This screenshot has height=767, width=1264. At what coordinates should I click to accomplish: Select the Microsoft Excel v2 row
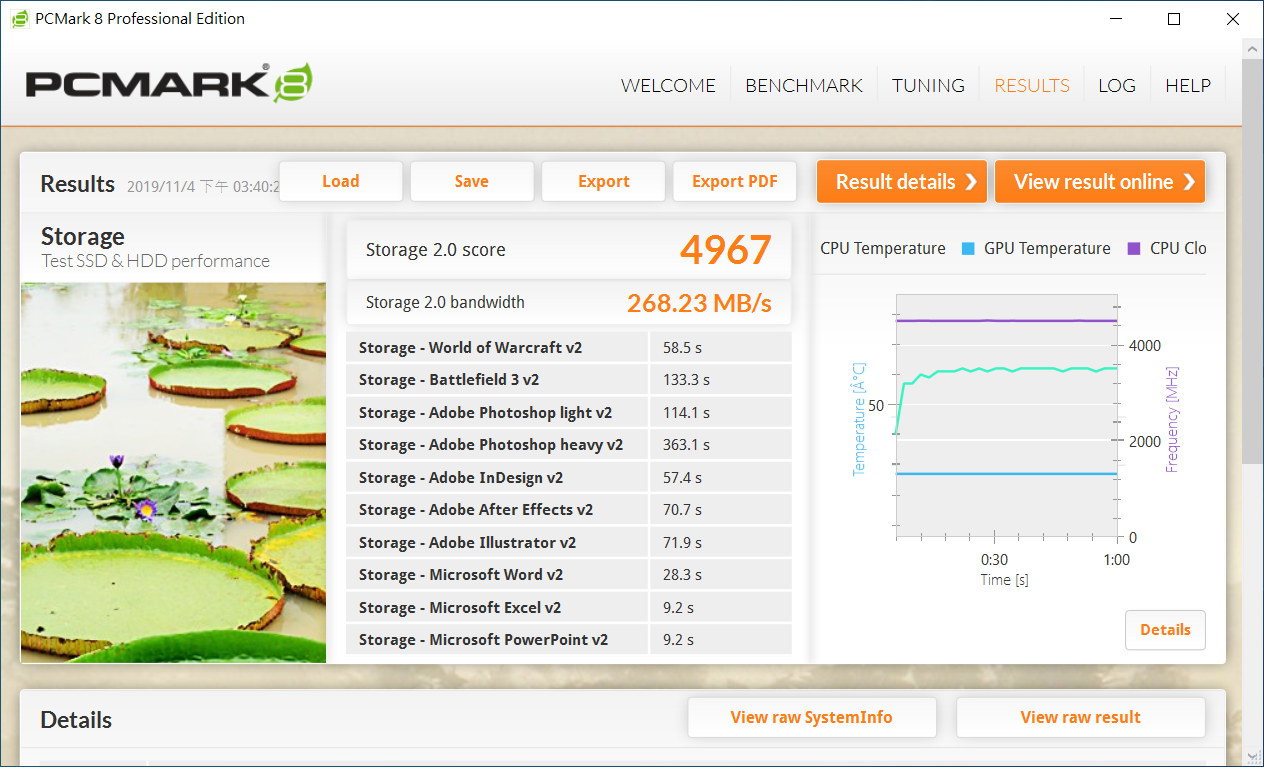coord(568,607)
